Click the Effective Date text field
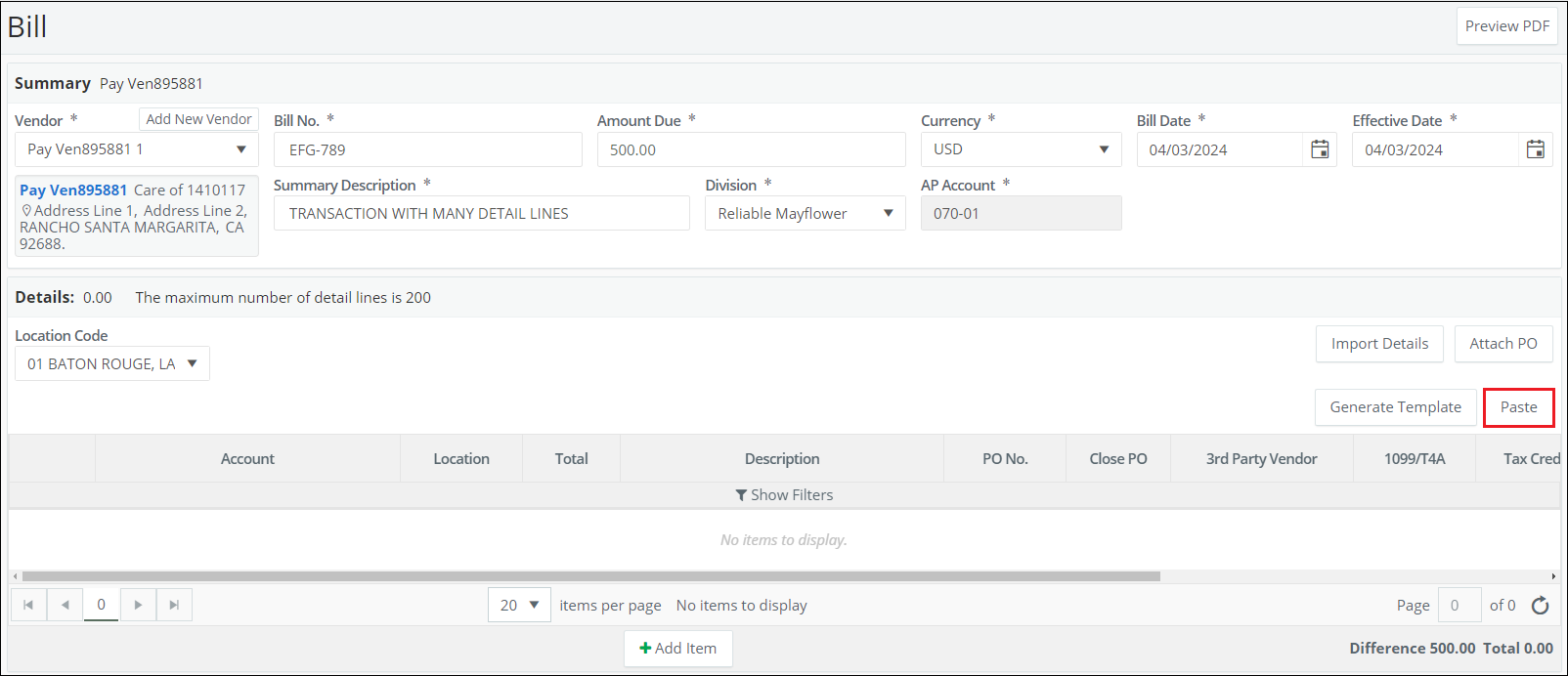The image size is (1568, 676). coord(1436,149)
